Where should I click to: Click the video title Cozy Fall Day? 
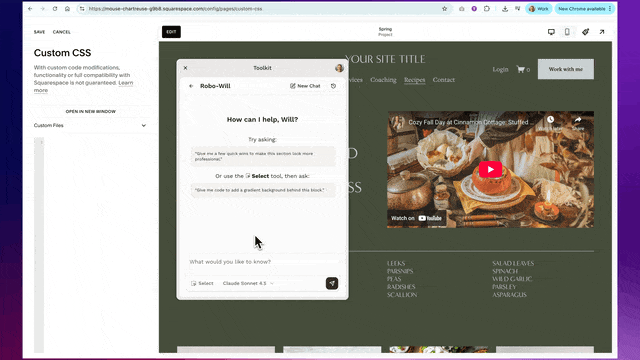tap(468, 122)
